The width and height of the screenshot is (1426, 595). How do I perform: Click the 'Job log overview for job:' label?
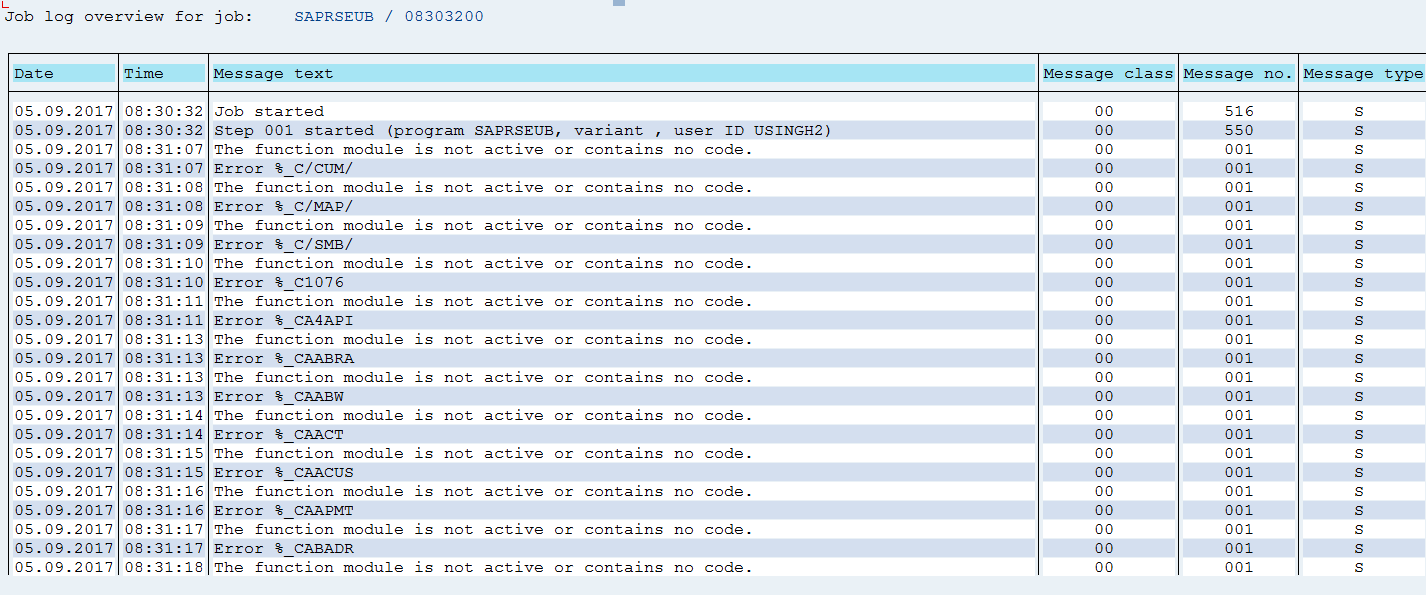pyautogui.click(x=129, y=17)
